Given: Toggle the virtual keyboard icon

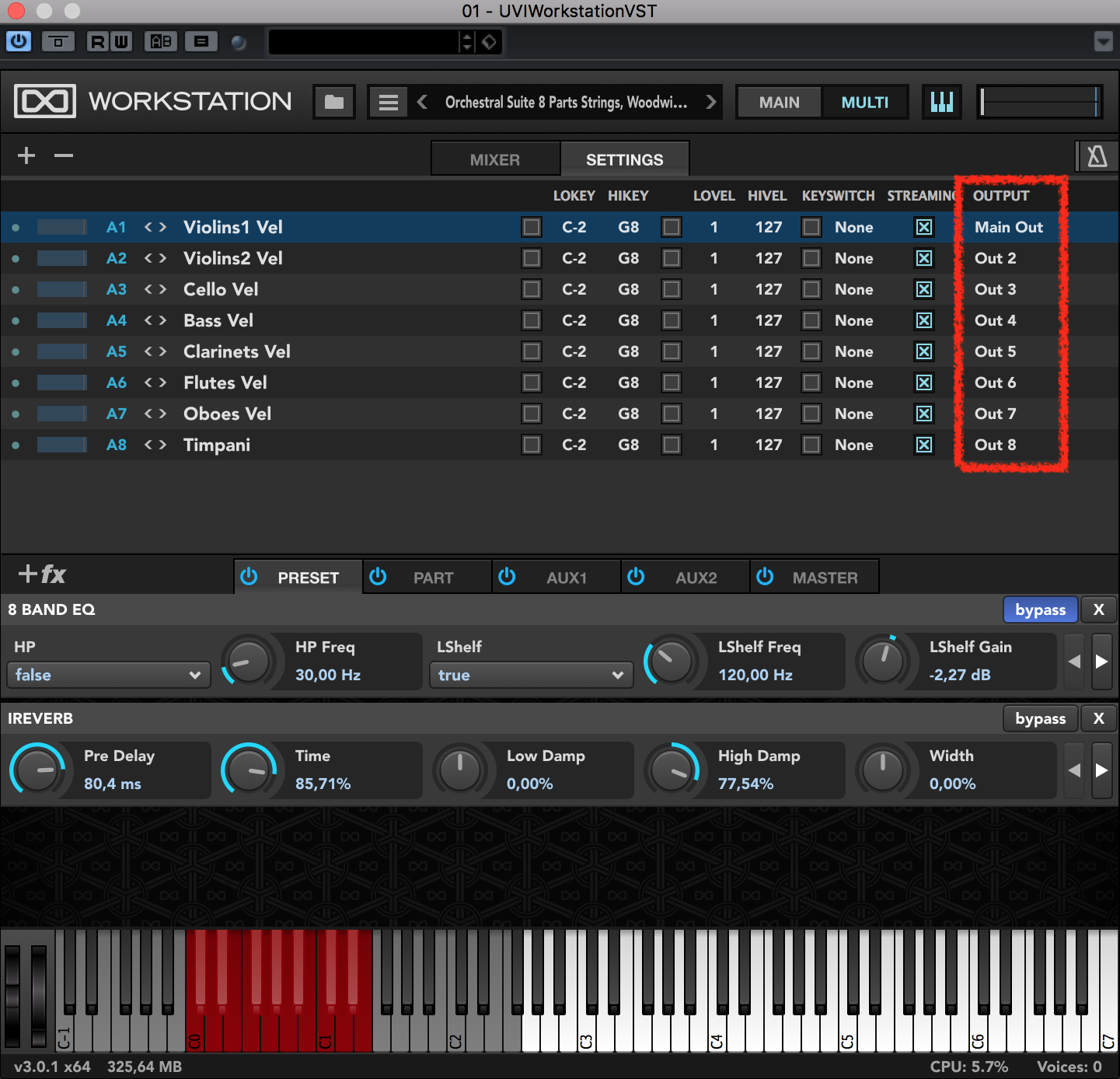Looking at the screenshot, I should pos(942,102).
